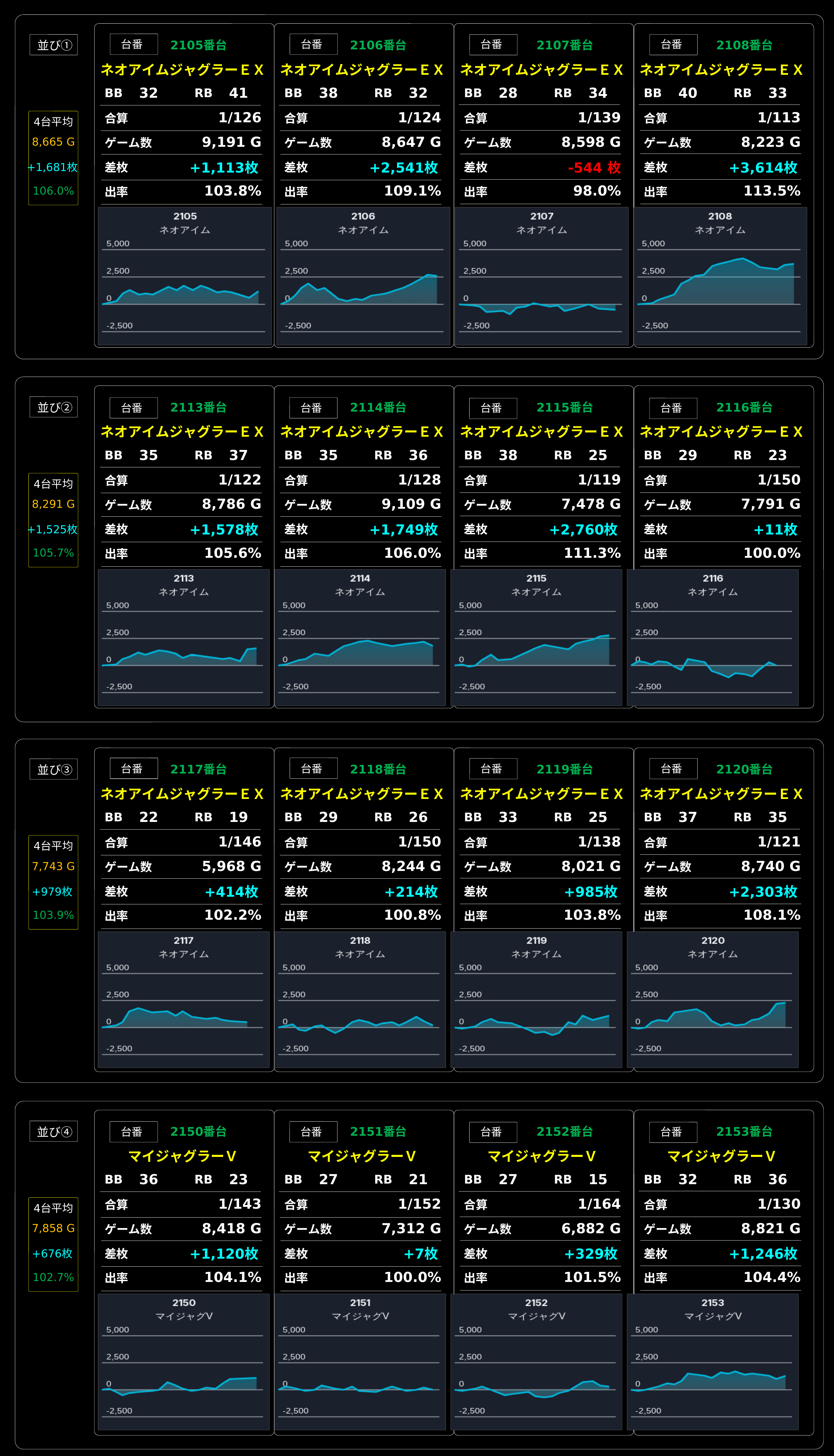Select the 2153番台 machine number
The image size is (834, 1456).
[x=744, y=1132]
